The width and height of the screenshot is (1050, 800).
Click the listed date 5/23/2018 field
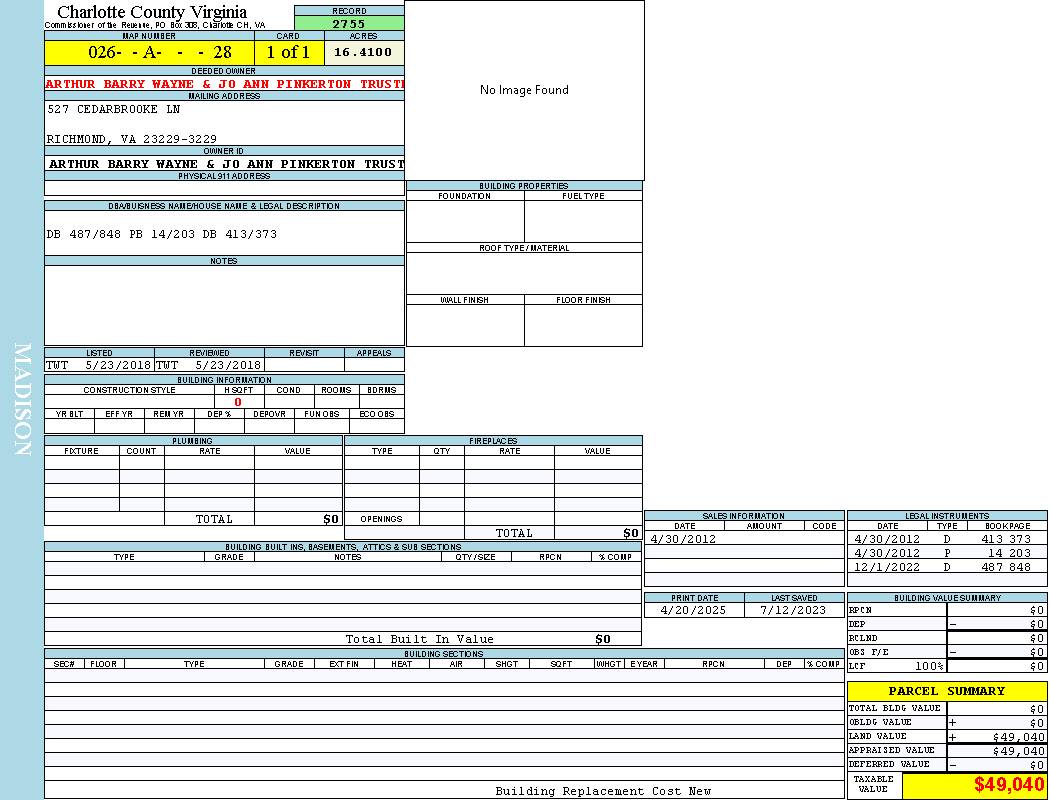(x=117, y=365)
